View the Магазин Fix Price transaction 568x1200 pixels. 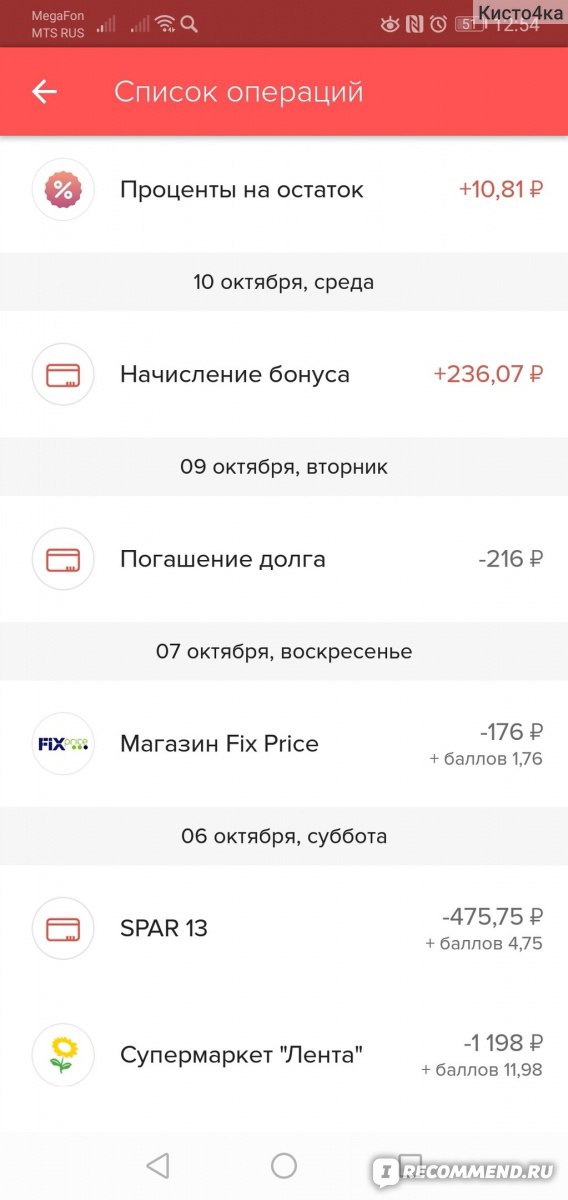pos(284,743)
